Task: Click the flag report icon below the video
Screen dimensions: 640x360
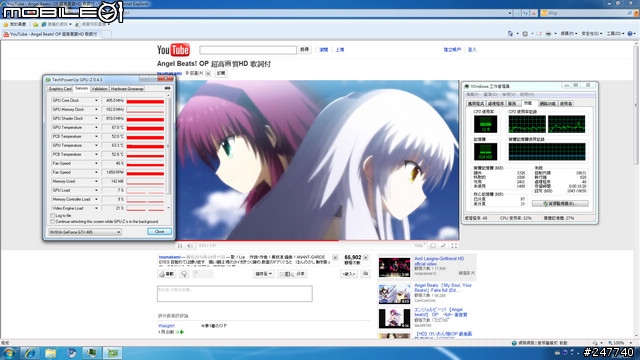Action: (x=366, y=274)
